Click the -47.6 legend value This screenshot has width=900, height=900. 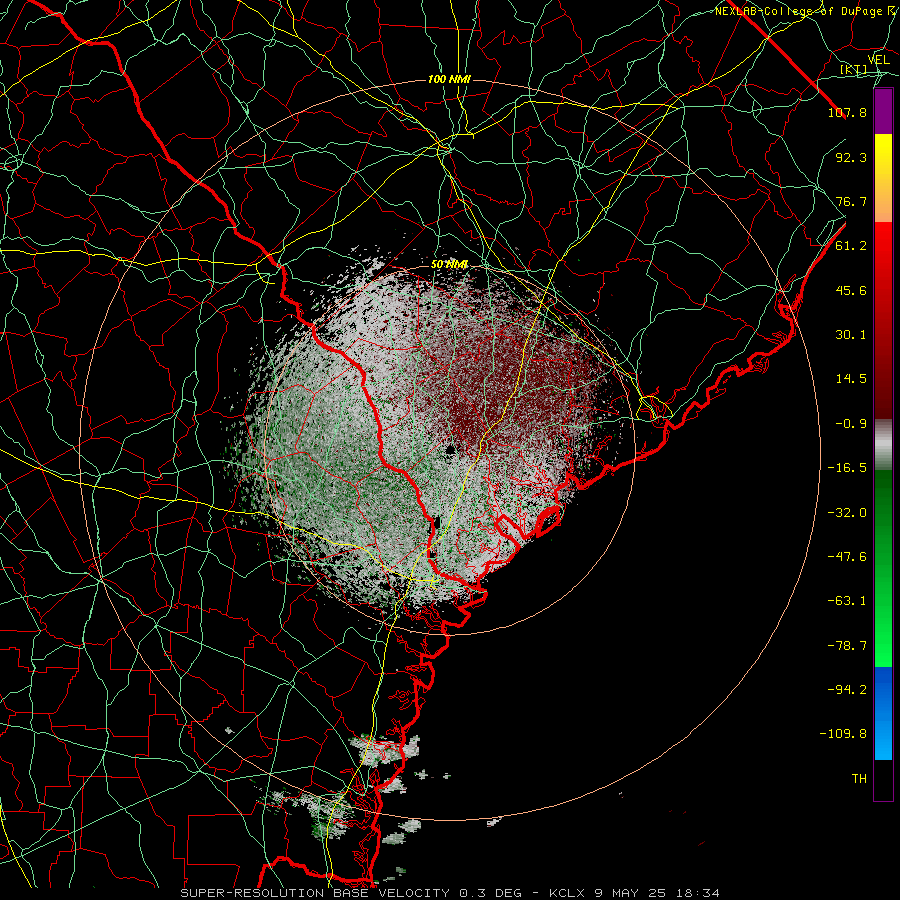tap(847, 557)
